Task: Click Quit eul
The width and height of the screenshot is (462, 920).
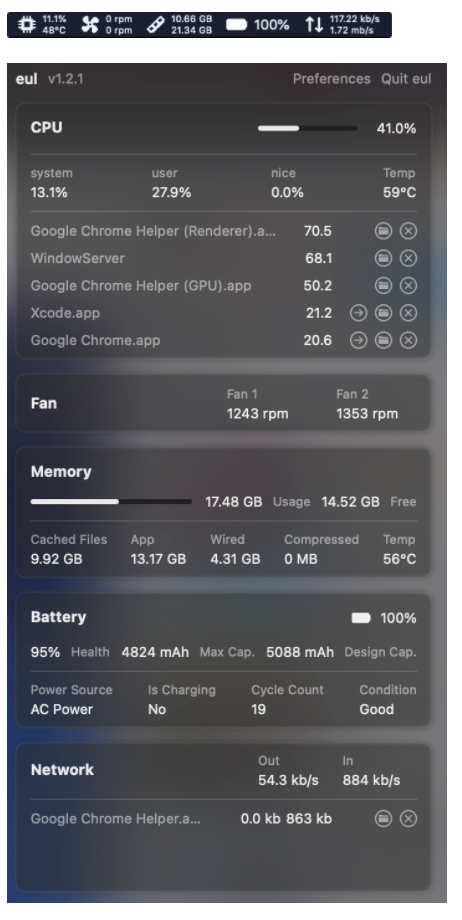Action: point(406,79)
